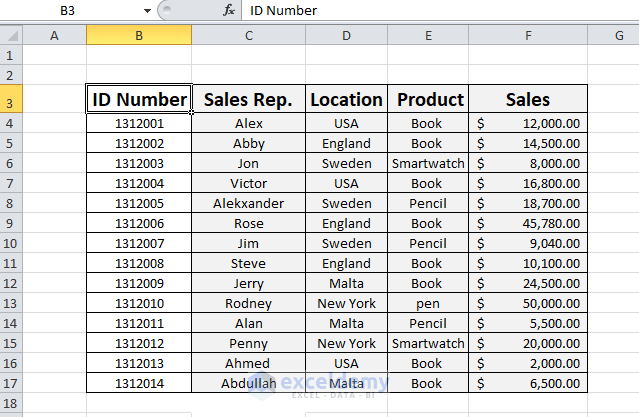Click the formula bar containing ID Number
Screen dimensions: 639x417
click(x=440, y=10)
